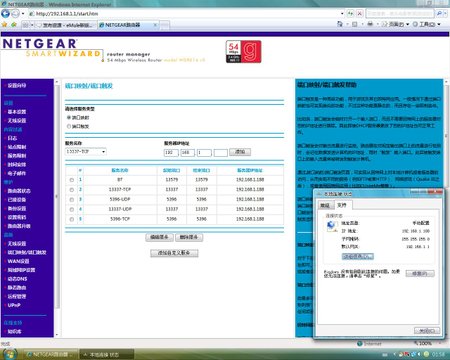This screenshot has width=450, height=360.
Task: Refresh the page with the green arrows icon
Action: pyautogui.click(x=350, y=14)
